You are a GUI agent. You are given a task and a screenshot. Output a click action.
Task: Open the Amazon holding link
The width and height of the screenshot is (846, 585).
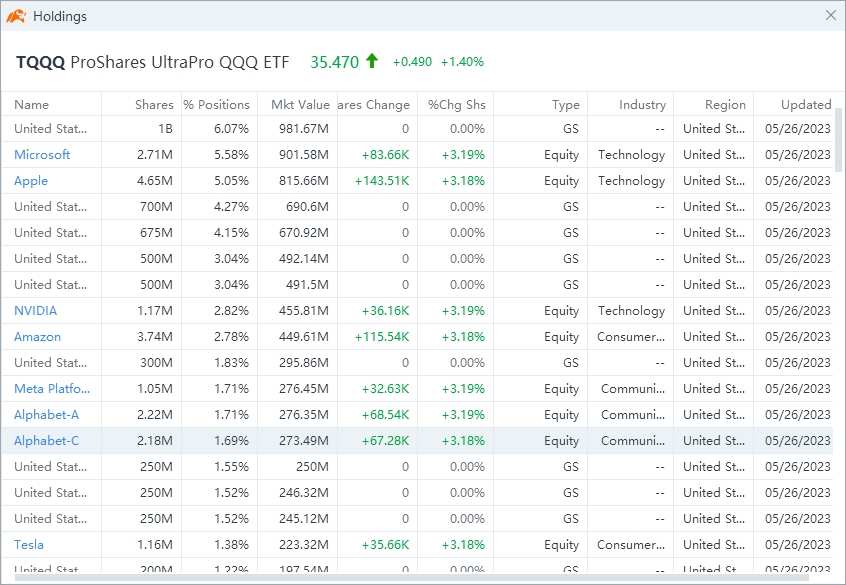pos(37,337)
